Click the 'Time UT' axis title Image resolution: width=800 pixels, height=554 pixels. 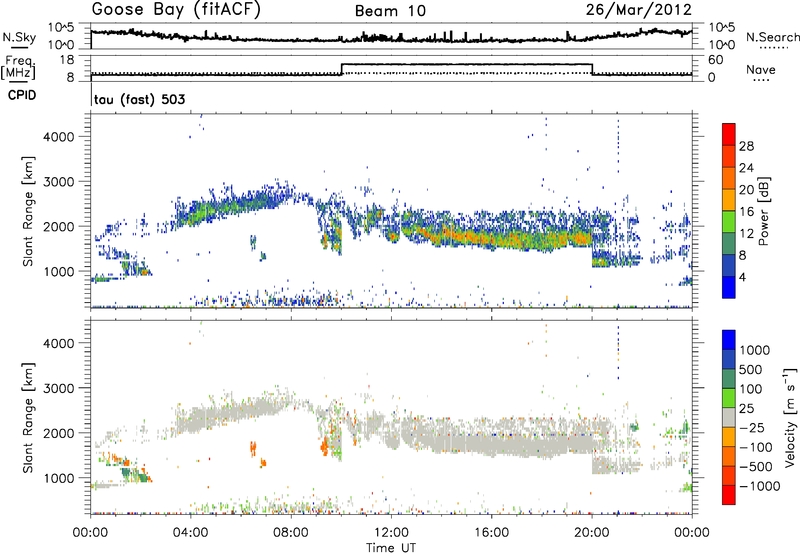(x=391, y=548)
